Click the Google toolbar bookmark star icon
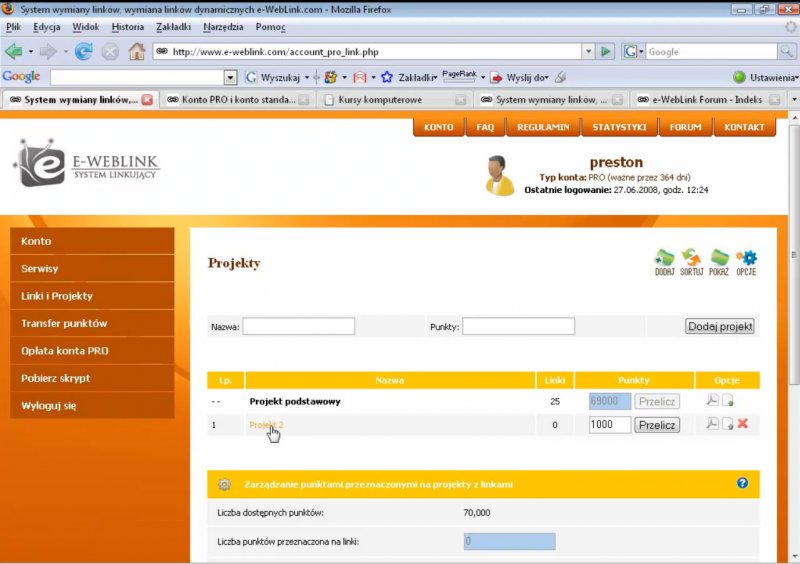Viewport: 800px width, 564px height. pos(386,77)
